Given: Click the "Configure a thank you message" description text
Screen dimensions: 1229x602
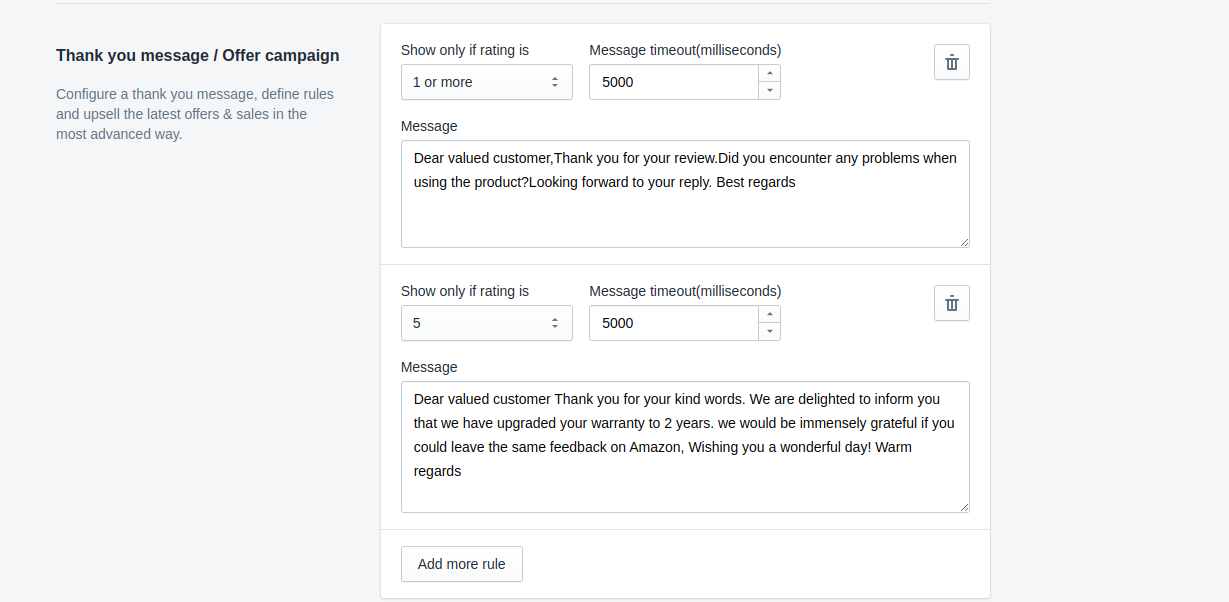Looking at the screenshot, I should (195, 114).
